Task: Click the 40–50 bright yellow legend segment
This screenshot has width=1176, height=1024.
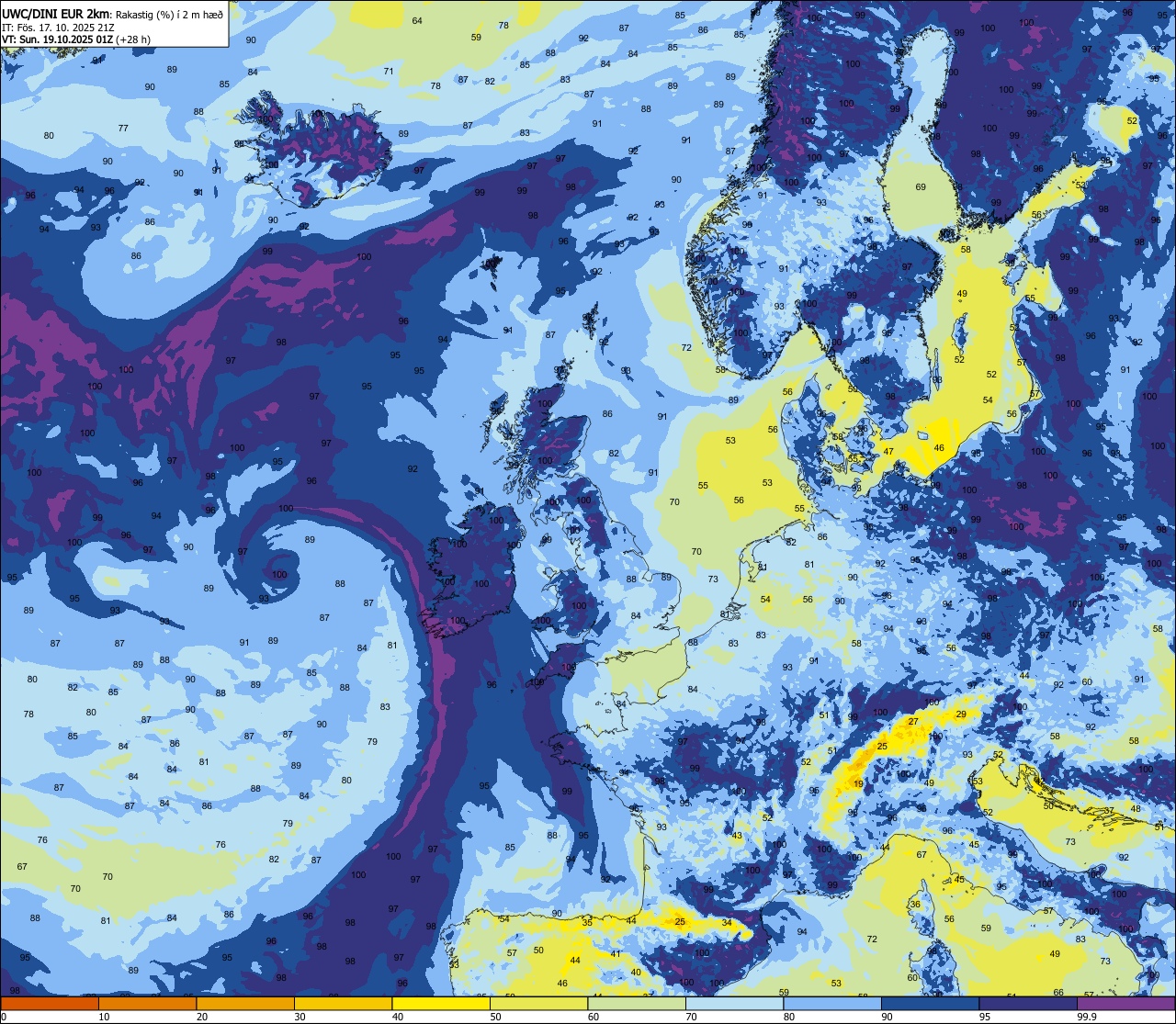Action: pos(441,1003)
